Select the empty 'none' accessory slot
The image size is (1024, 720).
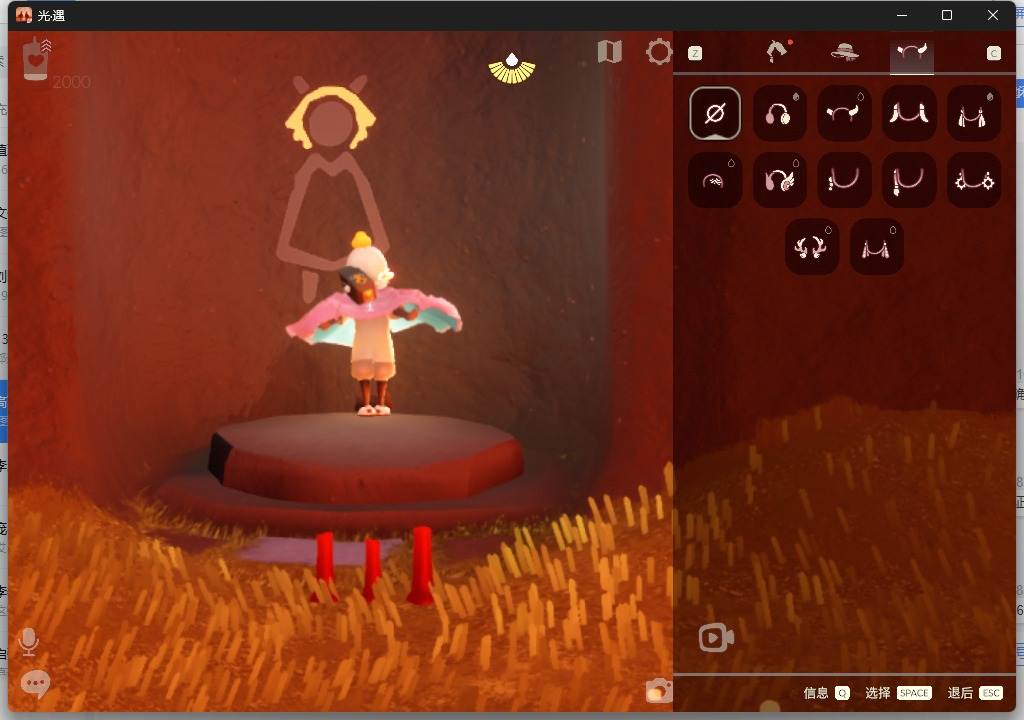click(x=714, y=113)
